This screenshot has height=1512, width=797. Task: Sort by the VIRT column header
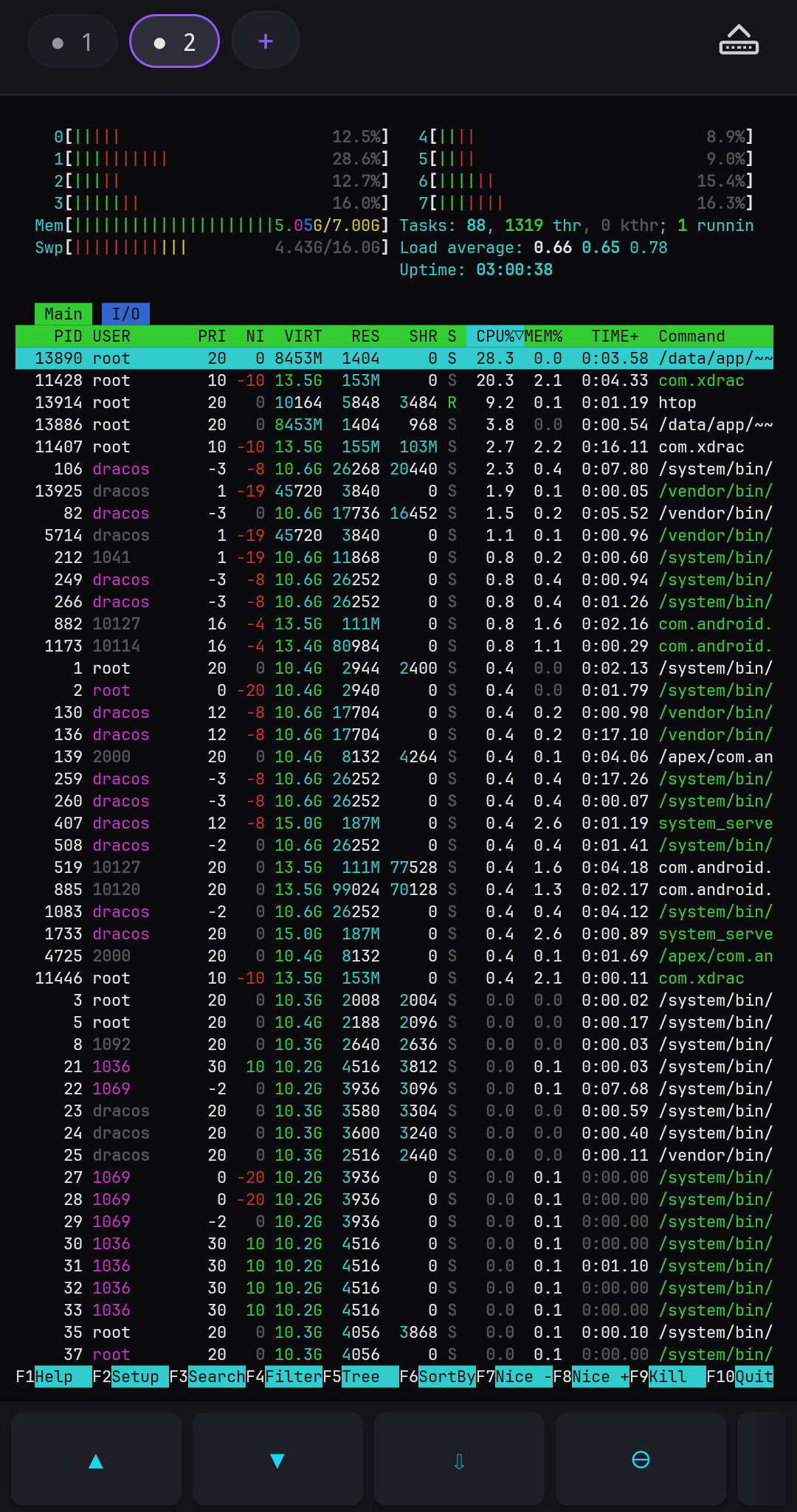point(303,336)
